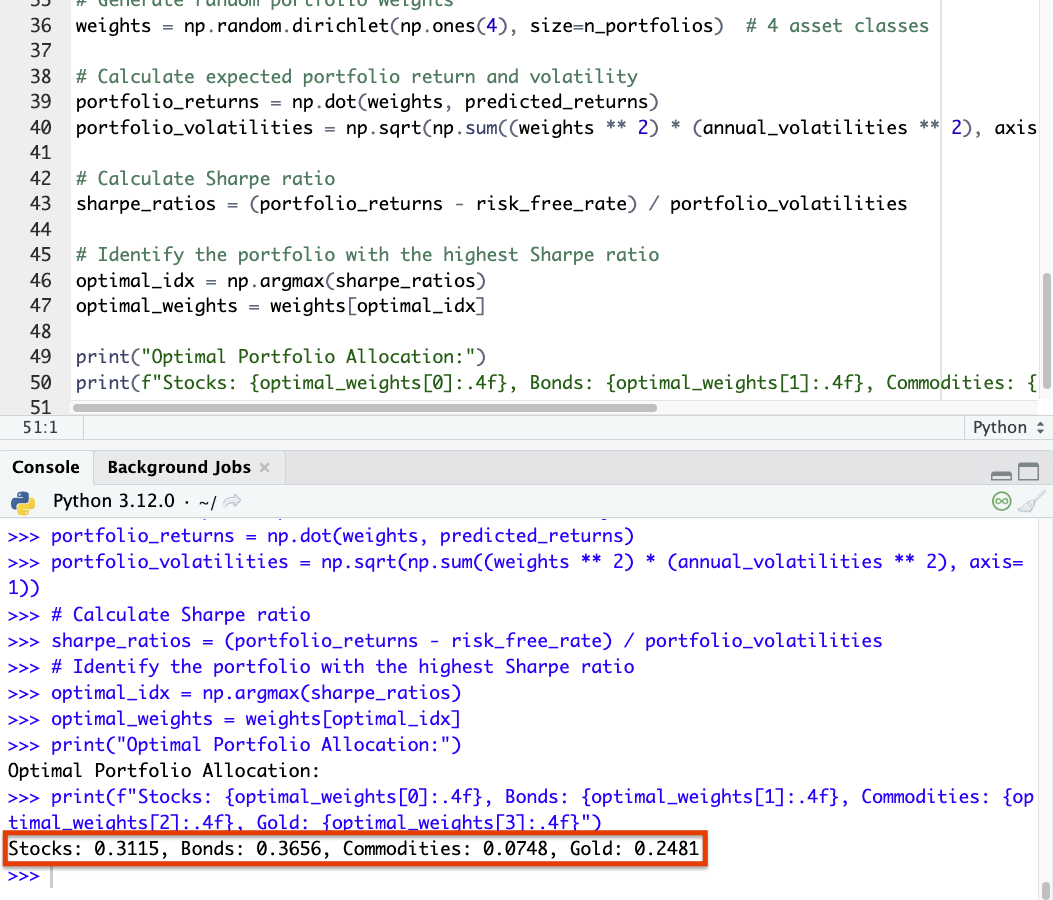Viewport: 1053px width, 900px height.
Task: Click line number 50 in the gutter
Action: (x=40, y=383)
